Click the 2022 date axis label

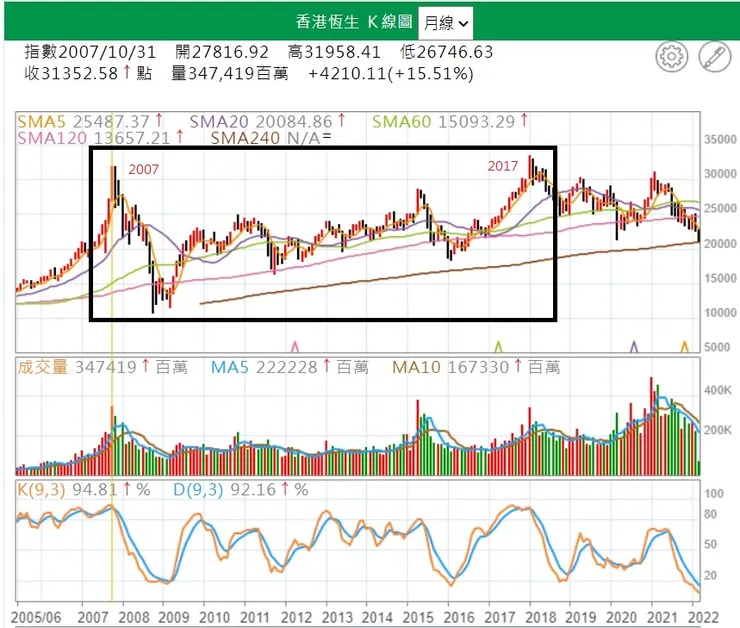coord(703,618)
